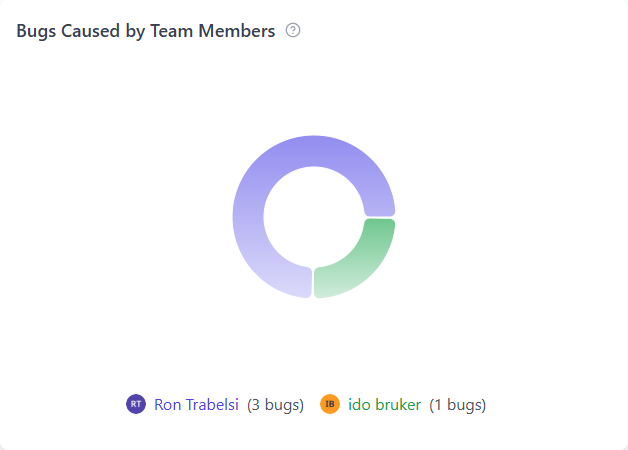Viewport: 628px width, 450px height.
Task: Open the ido bruker name link
Action: pyautogui.click(x=384, y=405)
